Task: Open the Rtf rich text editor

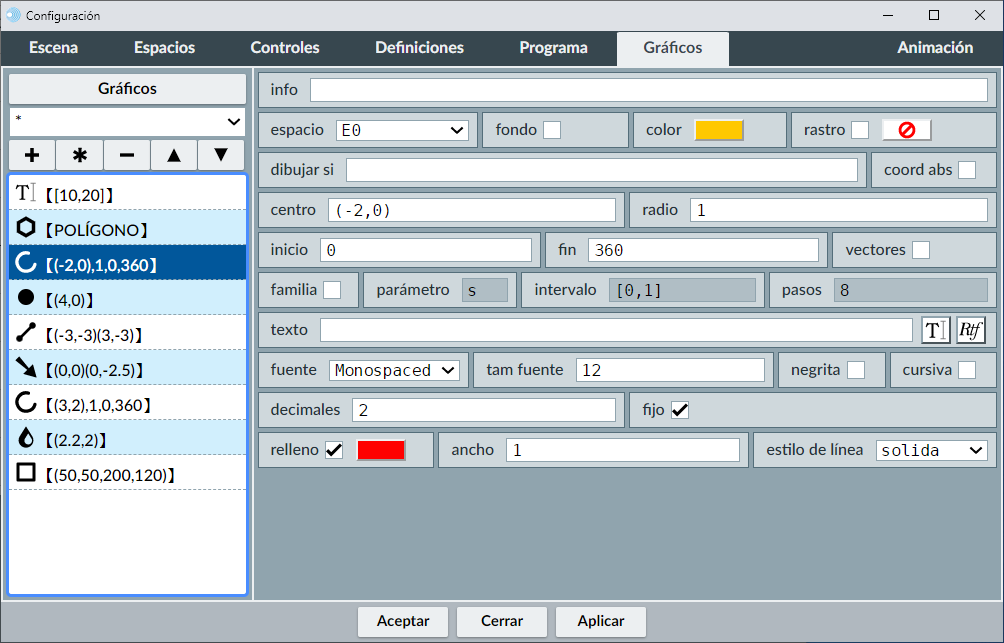Action: 970,330
